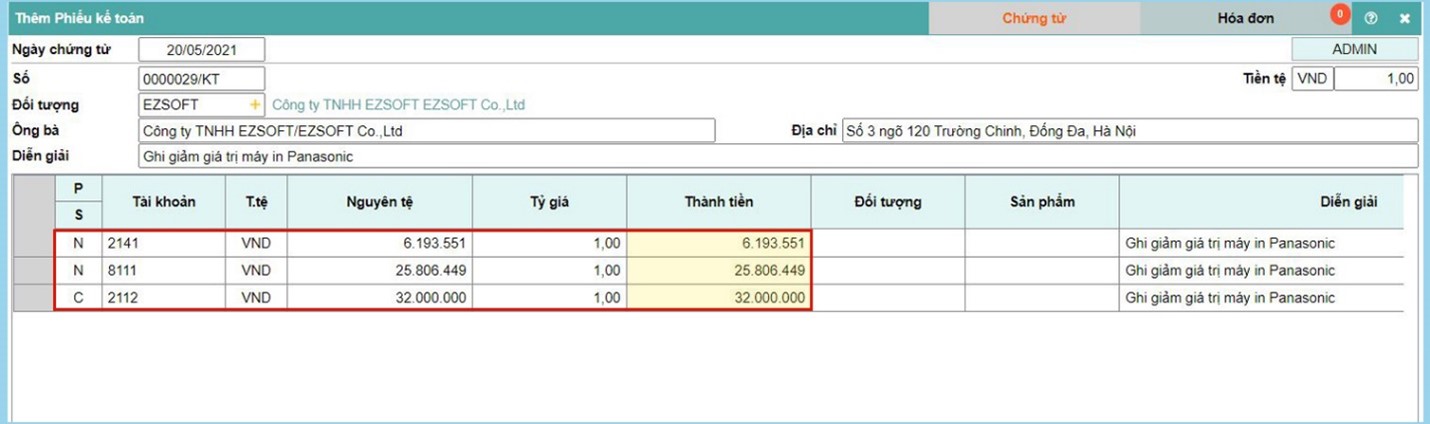This screenshot has height=424, width=1430.
Task: Open the Tiền tệ VND currency box
Action: (x=1312, y=78)
